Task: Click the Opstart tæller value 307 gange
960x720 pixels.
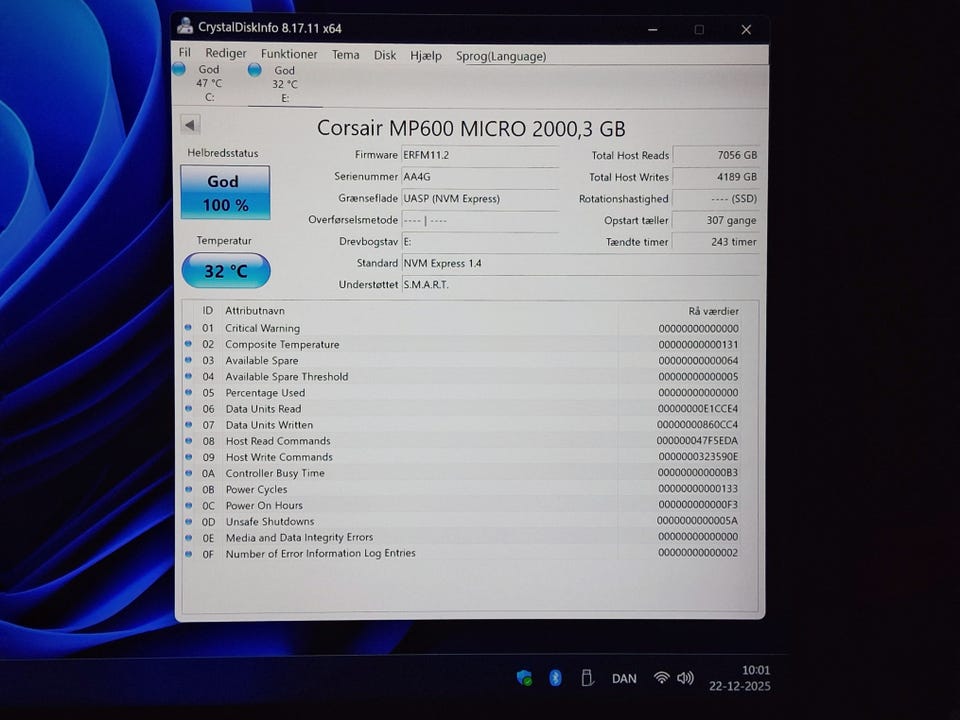Action: click(x=716, y=220)
